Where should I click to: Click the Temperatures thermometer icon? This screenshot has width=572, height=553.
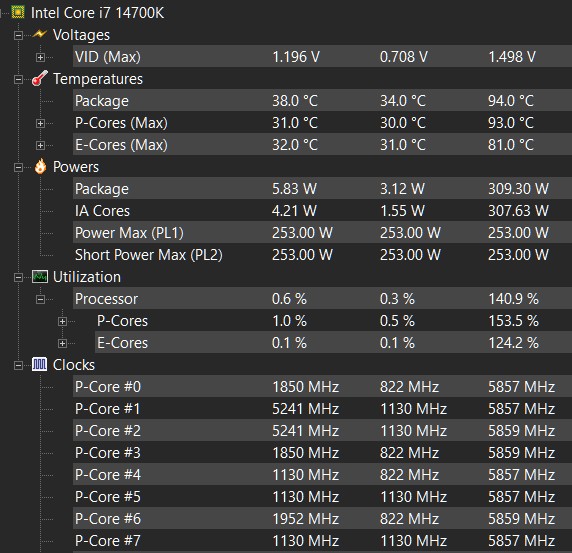click(x=40, y=78)
